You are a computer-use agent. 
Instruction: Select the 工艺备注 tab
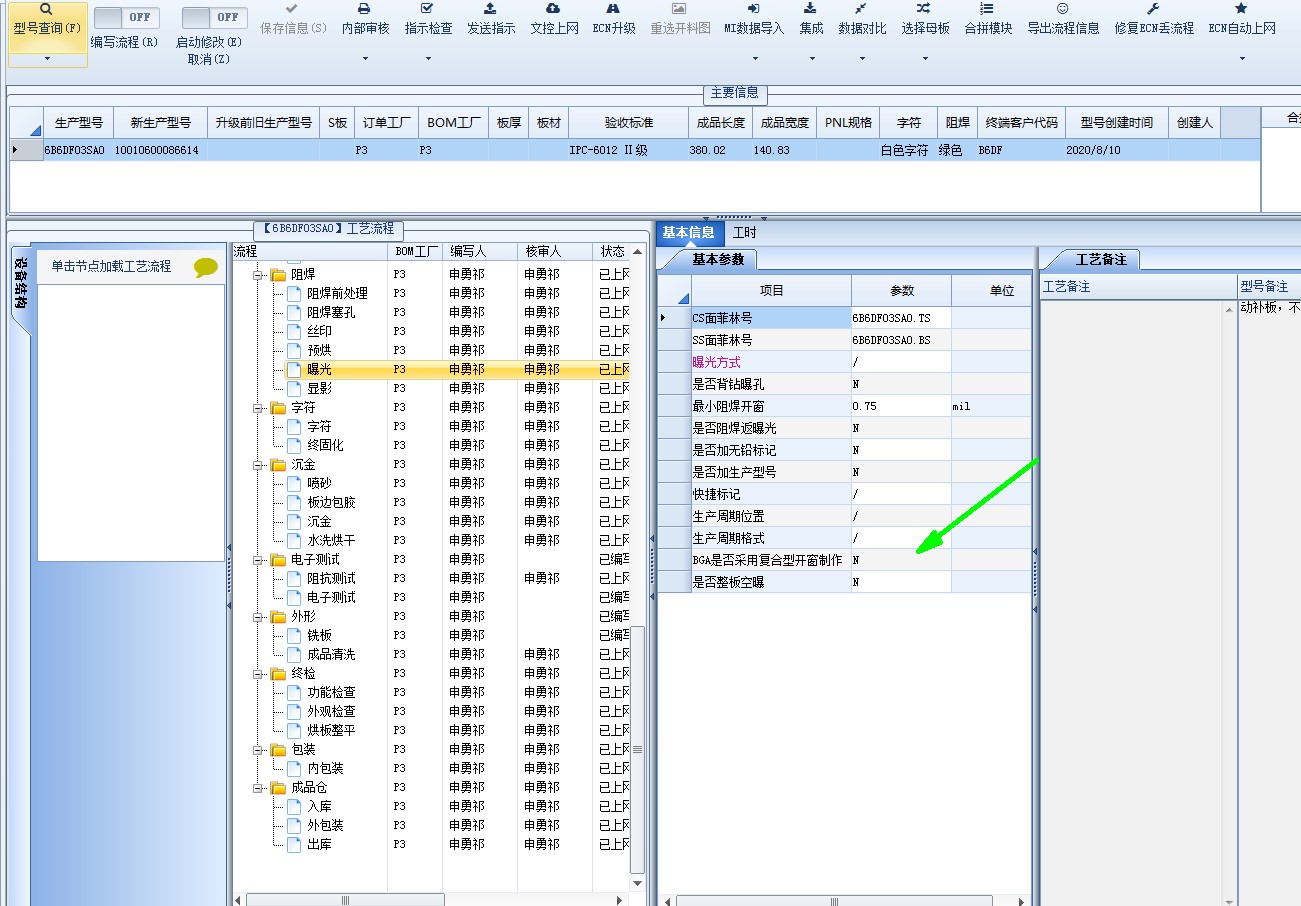tap(1100, 259)
